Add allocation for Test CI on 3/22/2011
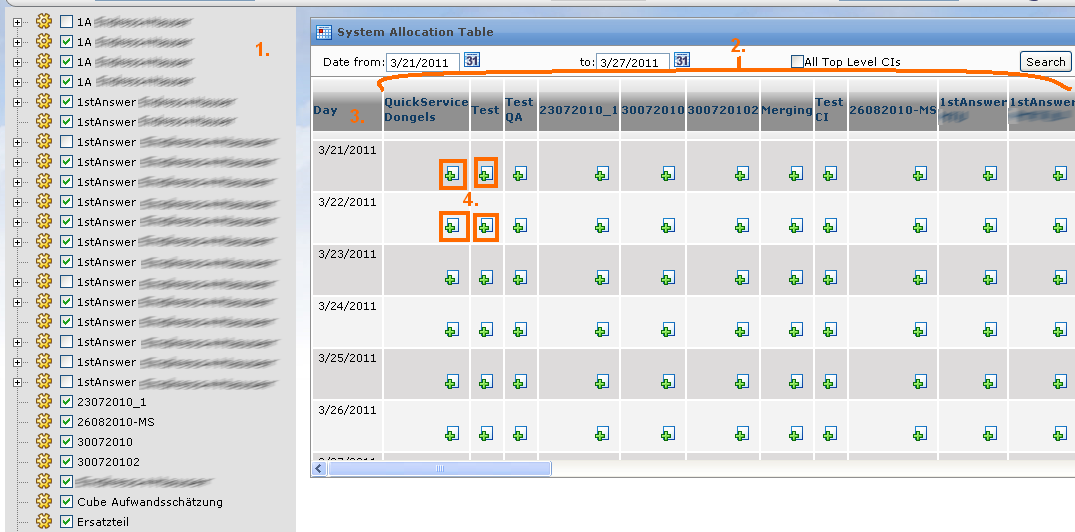Image resolution: width=1075 pixels, height=532 pixels. click(830, 226)
